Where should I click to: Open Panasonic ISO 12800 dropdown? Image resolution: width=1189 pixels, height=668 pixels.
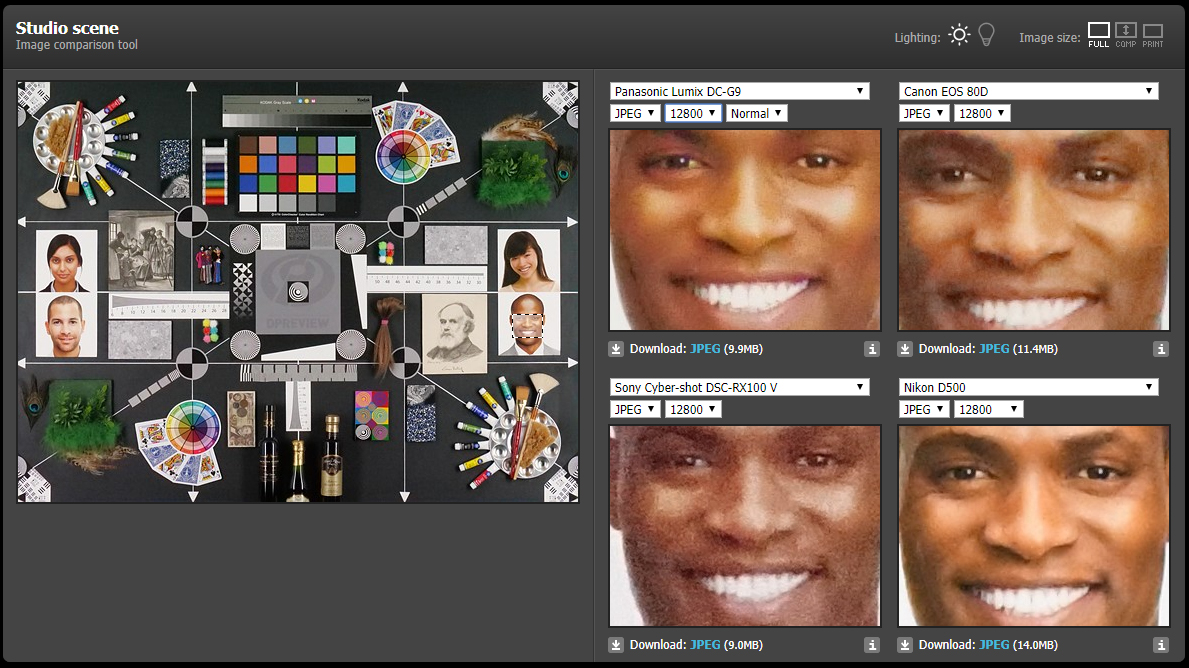[693, 113]
